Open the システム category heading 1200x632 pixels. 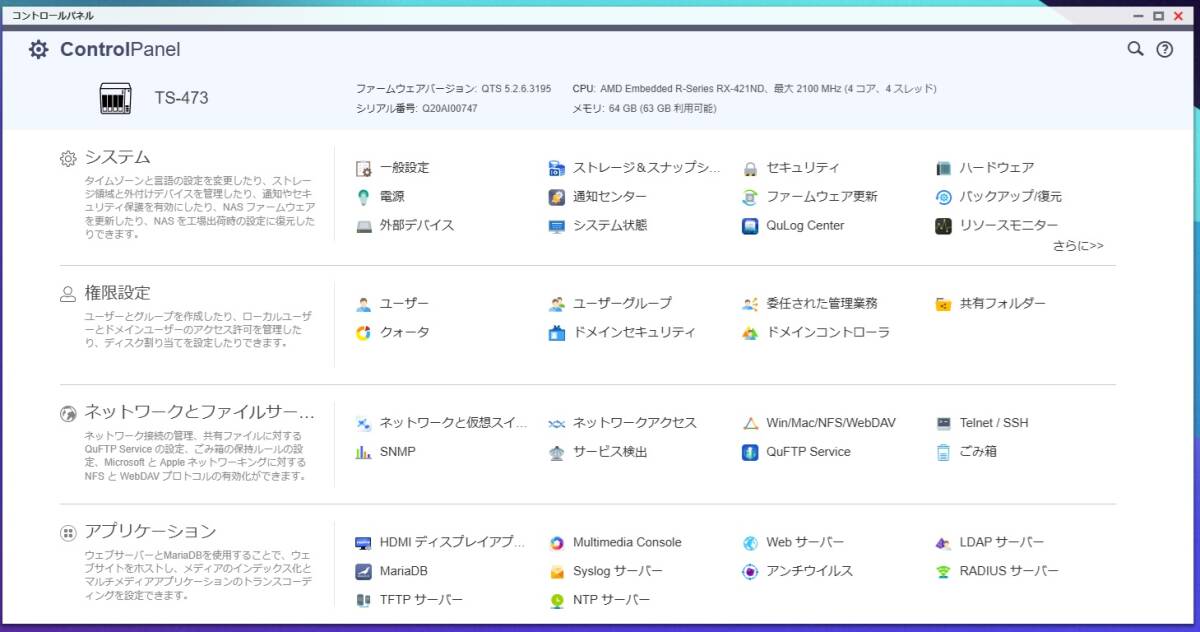coord(117,157)
